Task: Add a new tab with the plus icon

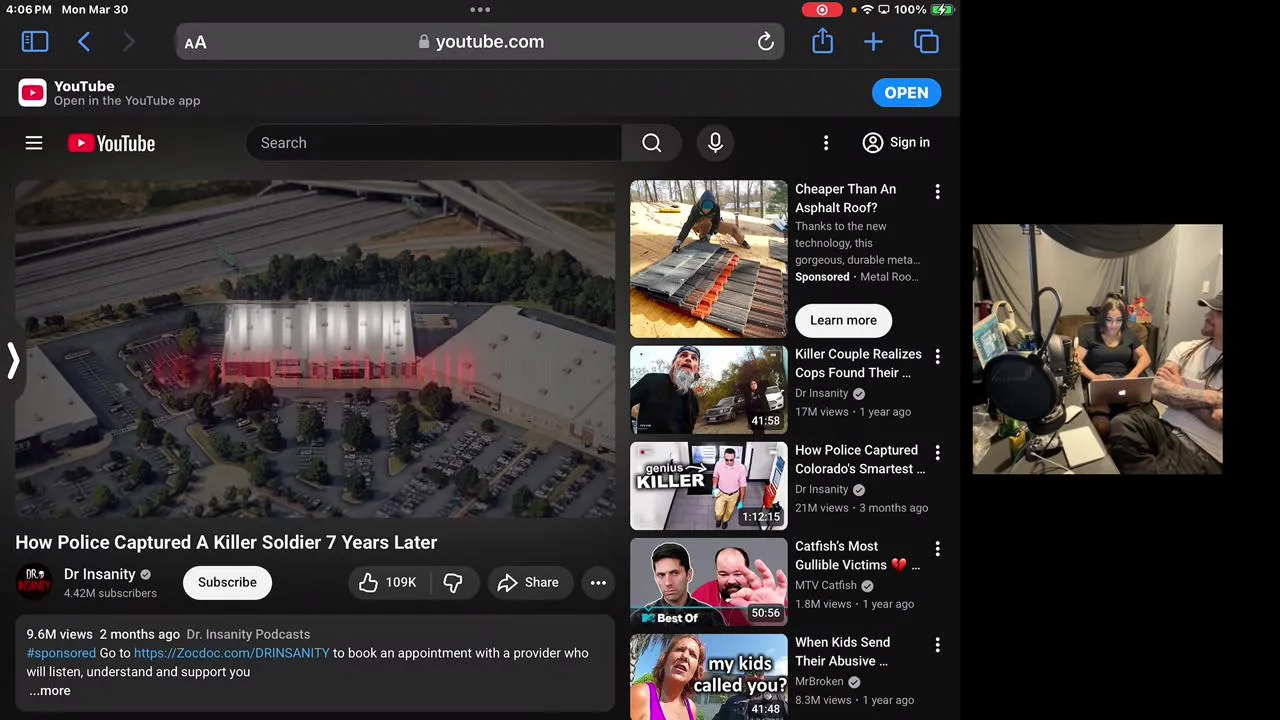Action: (x=873, y=42)
